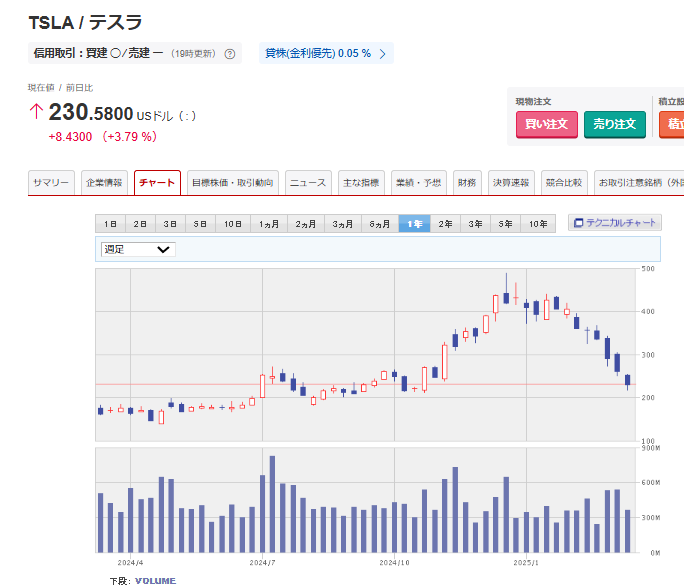Click the 2024/4 axis label
This screenshot has width=684, height=586.
(x=130, y=563)
